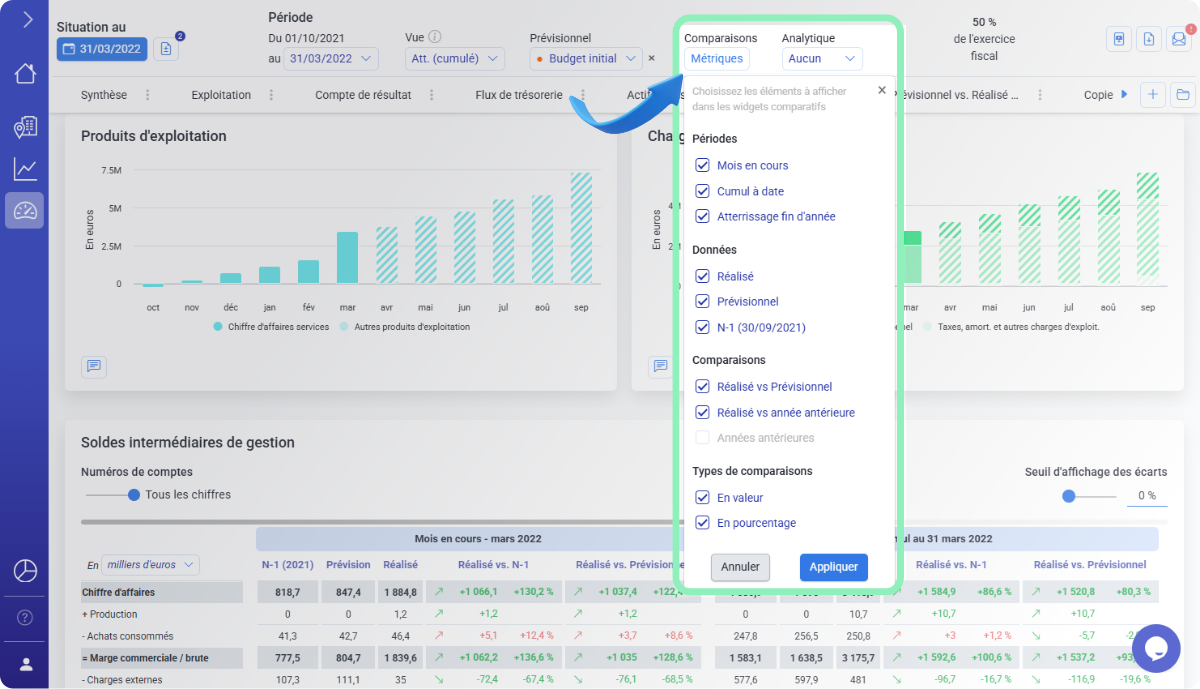
Task: Open the pie chart sidebar icon
Action: [x=25, y=570]
